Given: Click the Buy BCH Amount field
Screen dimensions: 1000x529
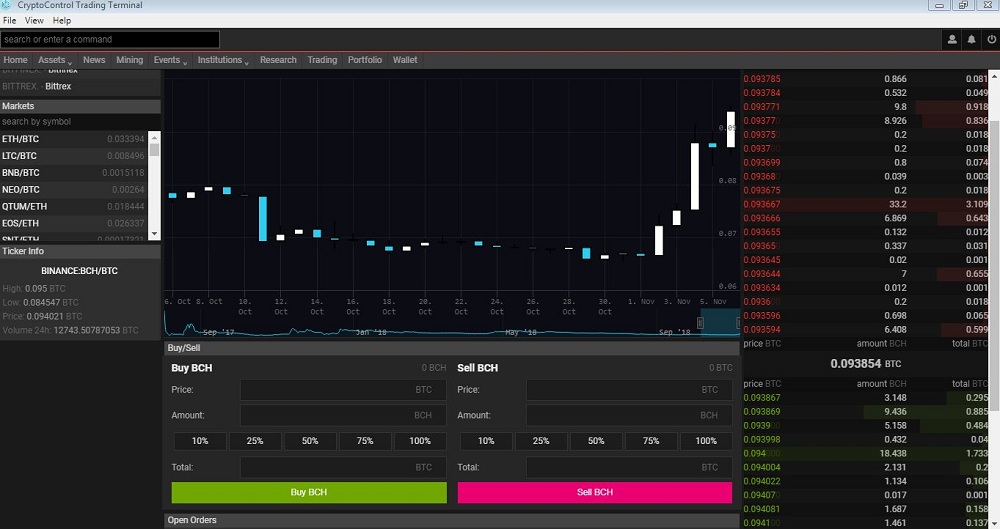Looking at the screenshot, I should (x=343, y=415).
